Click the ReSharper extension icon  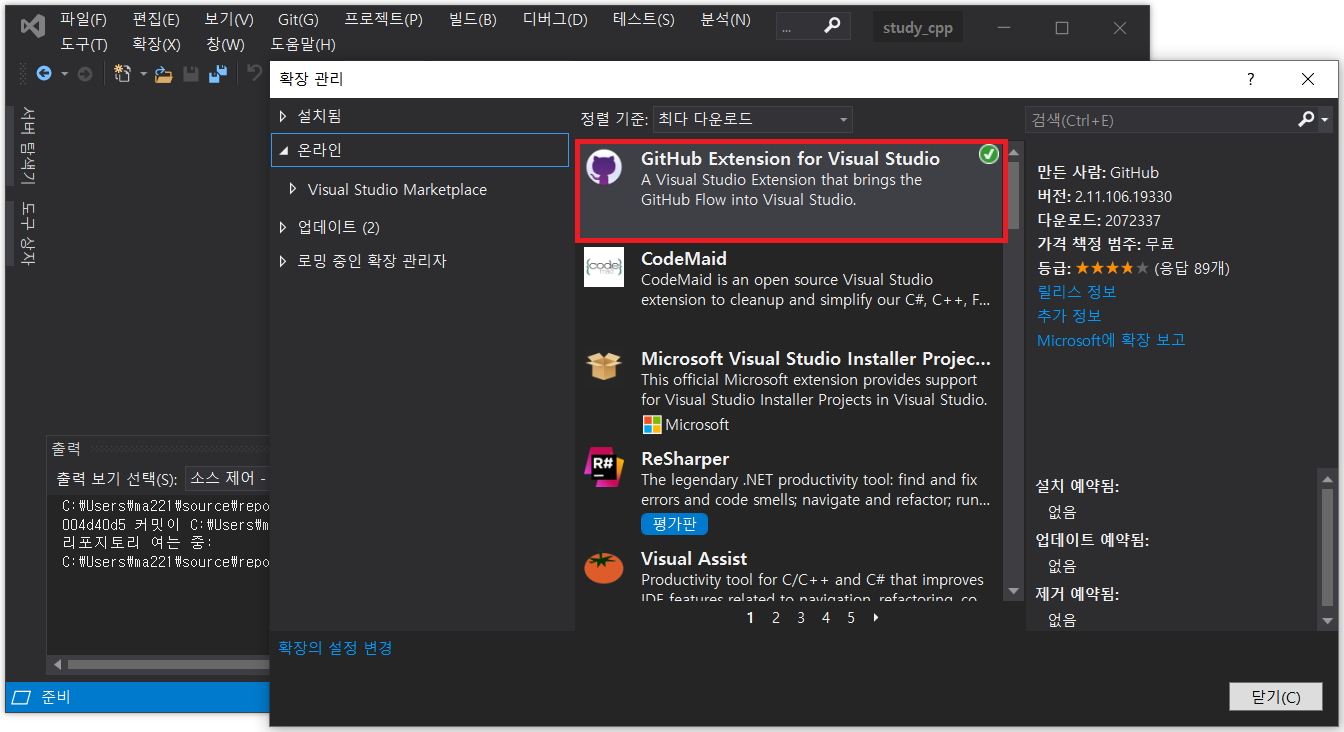(604, 467)
